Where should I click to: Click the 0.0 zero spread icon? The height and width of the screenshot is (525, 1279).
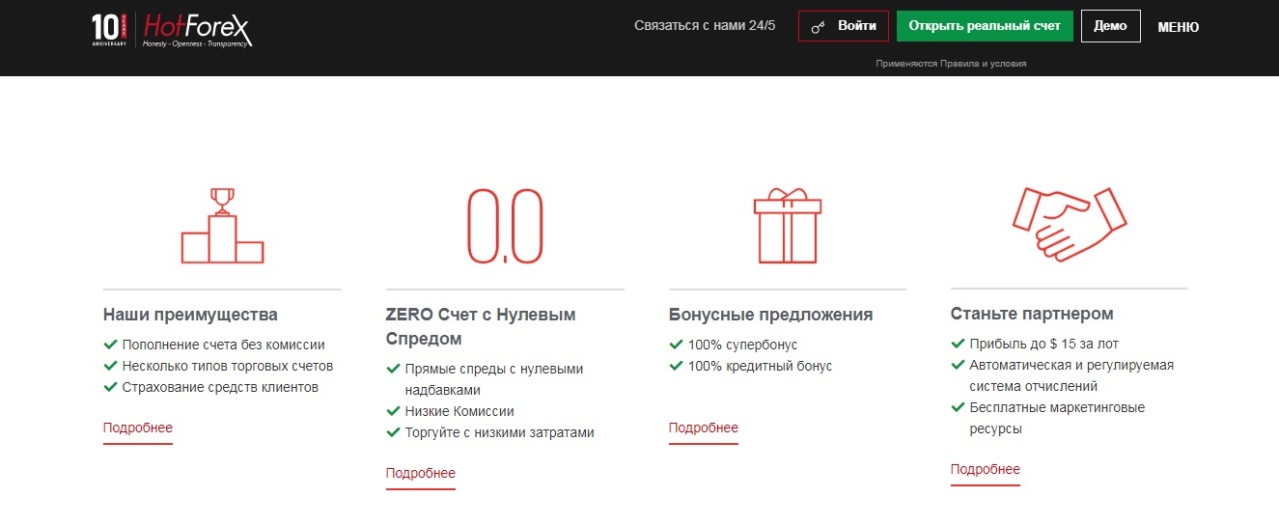(x=505, y=225)
